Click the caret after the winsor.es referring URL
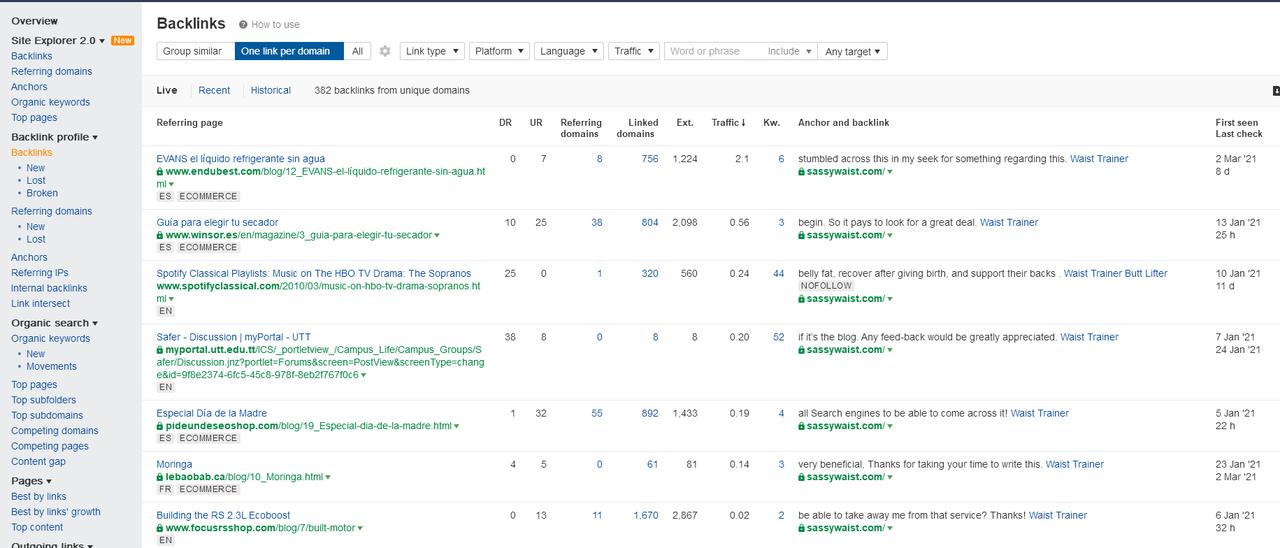 point(437,236)
